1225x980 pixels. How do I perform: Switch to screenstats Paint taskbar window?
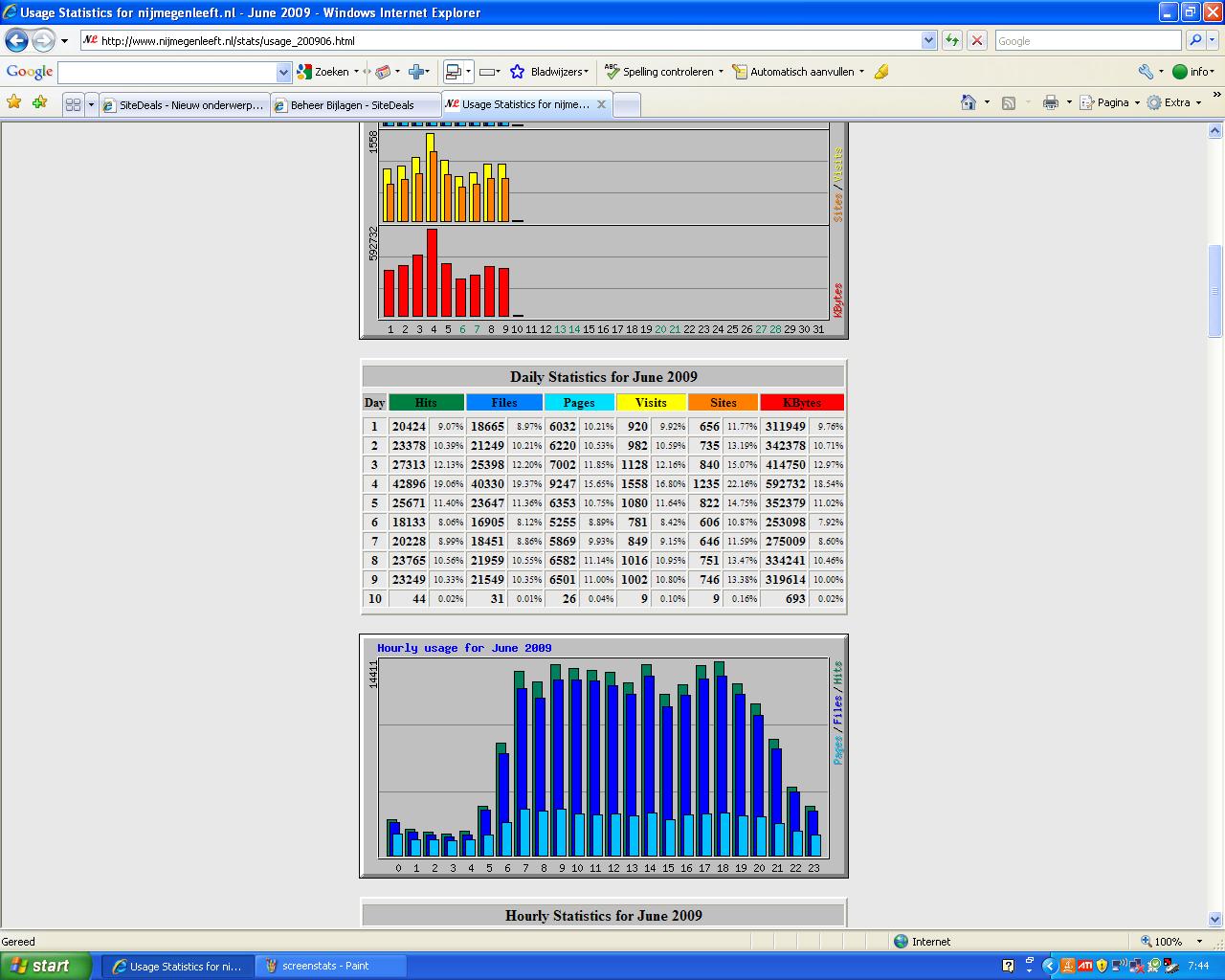coord(331,967)
